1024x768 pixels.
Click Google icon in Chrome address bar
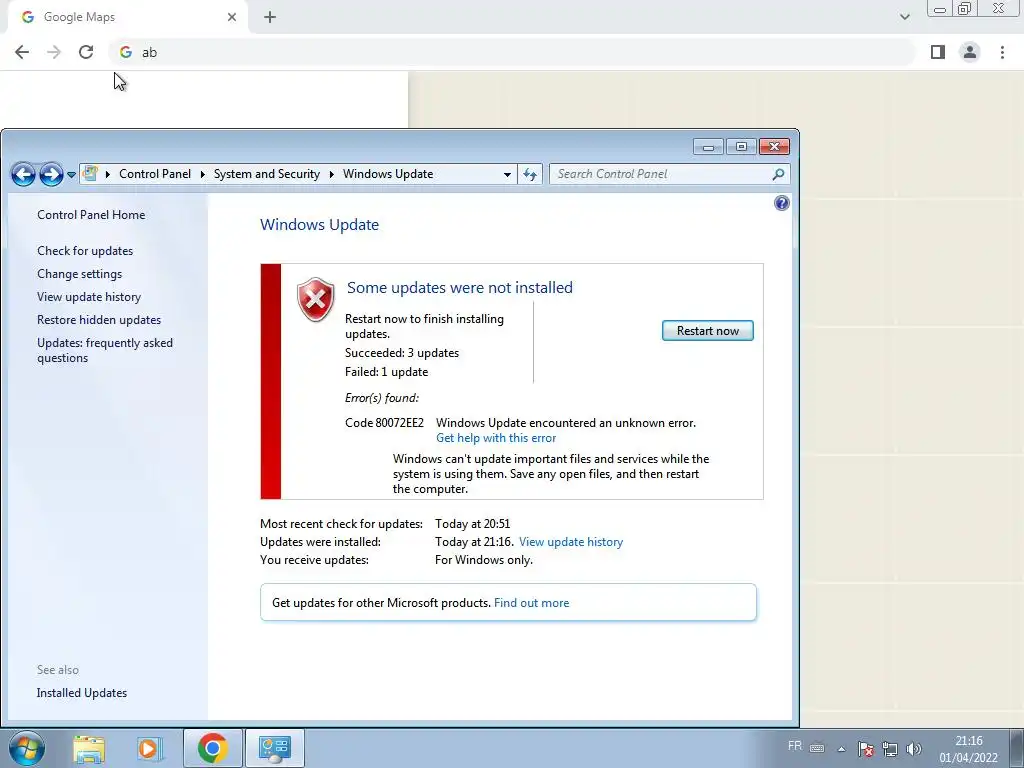125,52
